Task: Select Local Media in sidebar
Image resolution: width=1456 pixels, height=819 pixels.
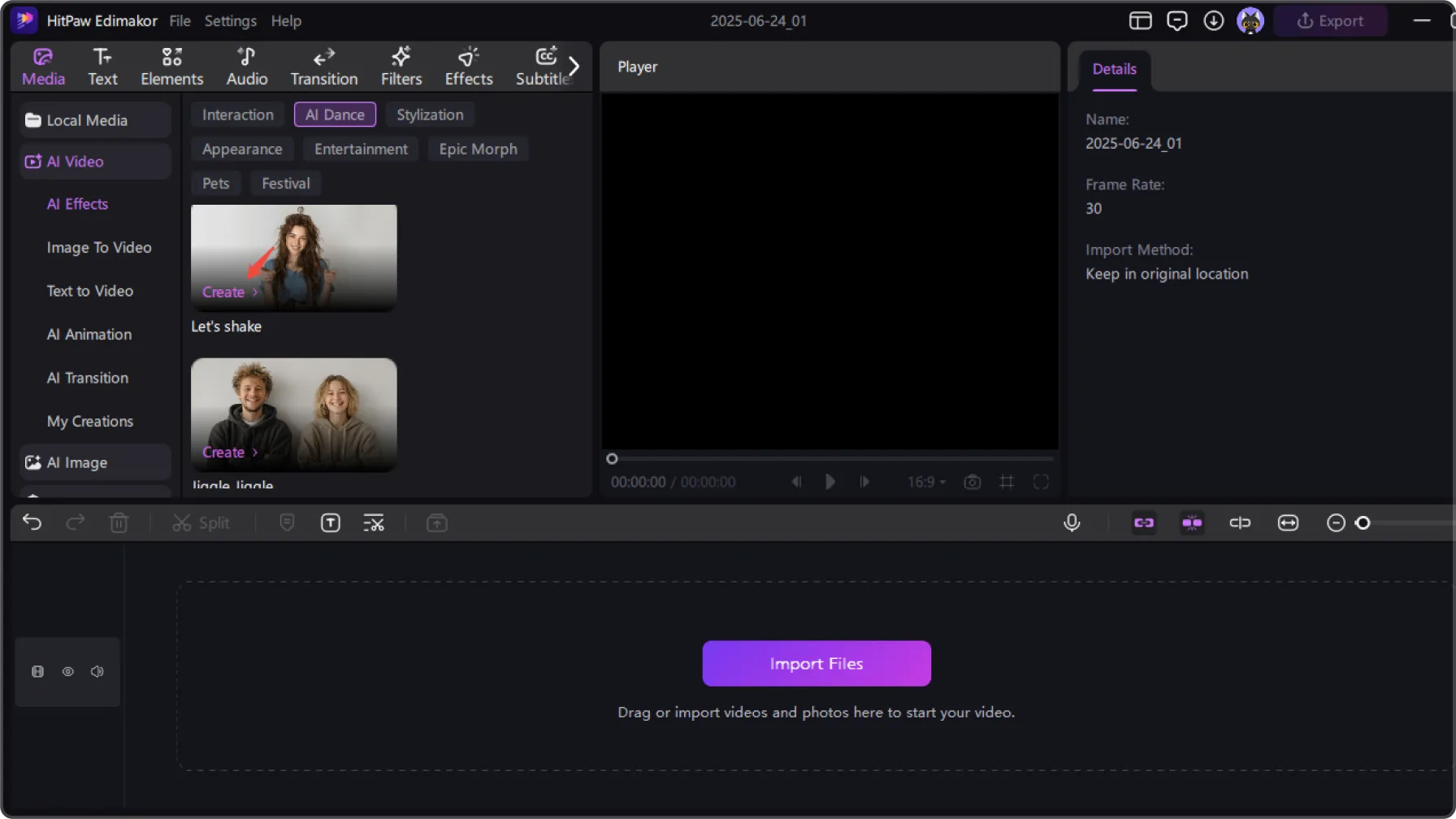Action: (95, 120)
